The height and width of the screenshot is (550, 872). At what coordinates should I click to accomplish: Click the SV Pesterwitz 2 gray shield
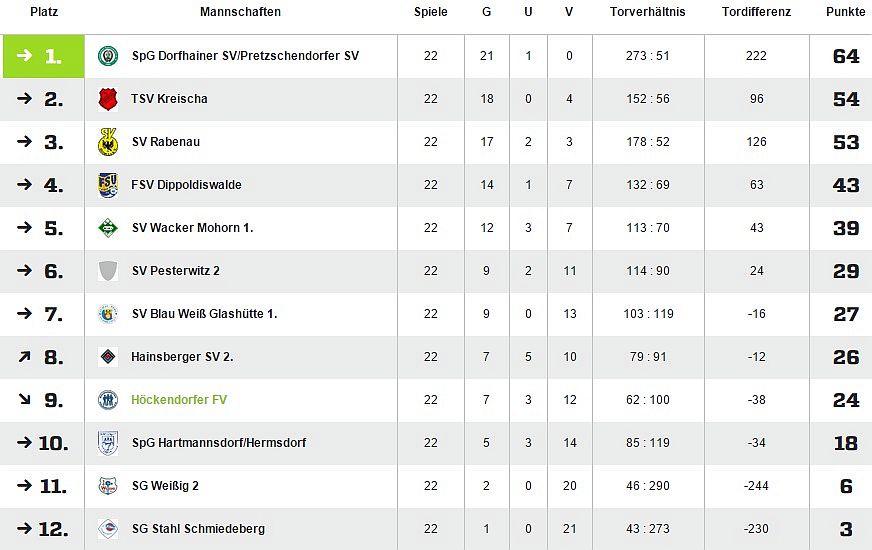pos(108,271)
